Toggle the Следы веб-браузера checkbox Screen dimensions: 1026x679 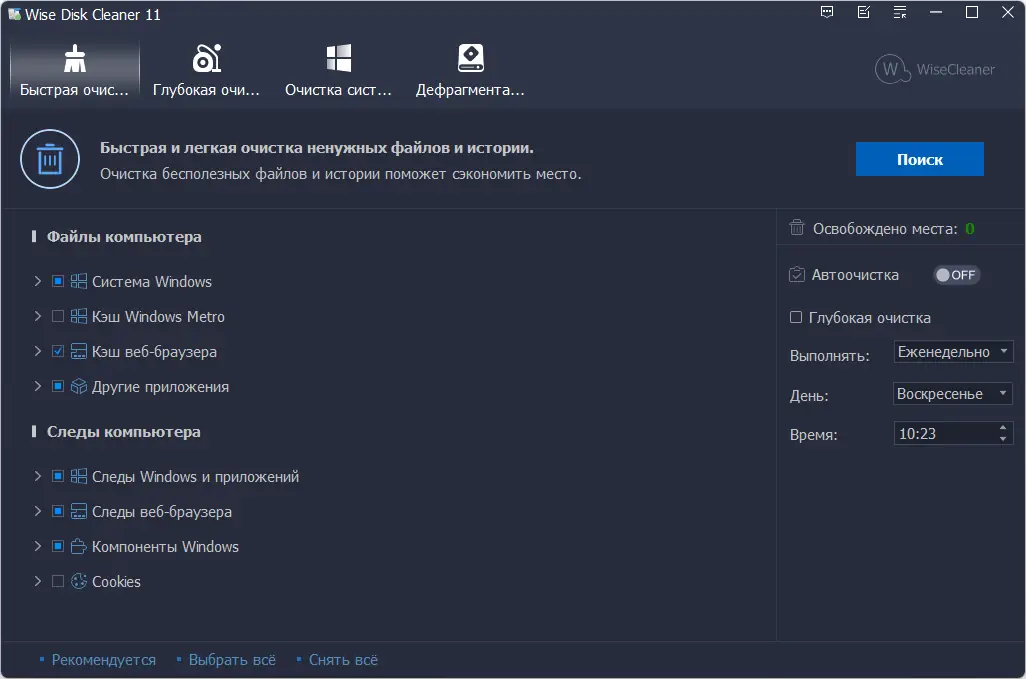[x=58, y=512]
